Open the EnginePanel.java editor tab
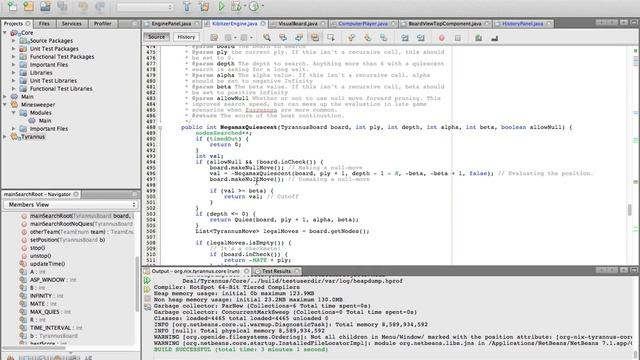This screenshot has width=640, height=360. pyautogui.click(x=171, y=24)
